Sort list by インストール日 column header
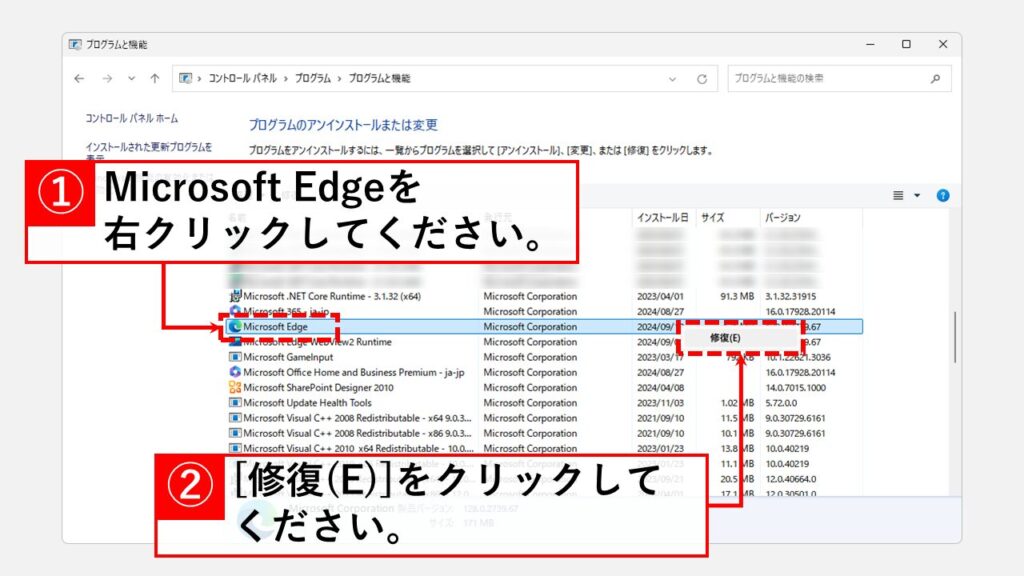The width and height of the screenshot is (1024, 576). click(x=662, y=217)
